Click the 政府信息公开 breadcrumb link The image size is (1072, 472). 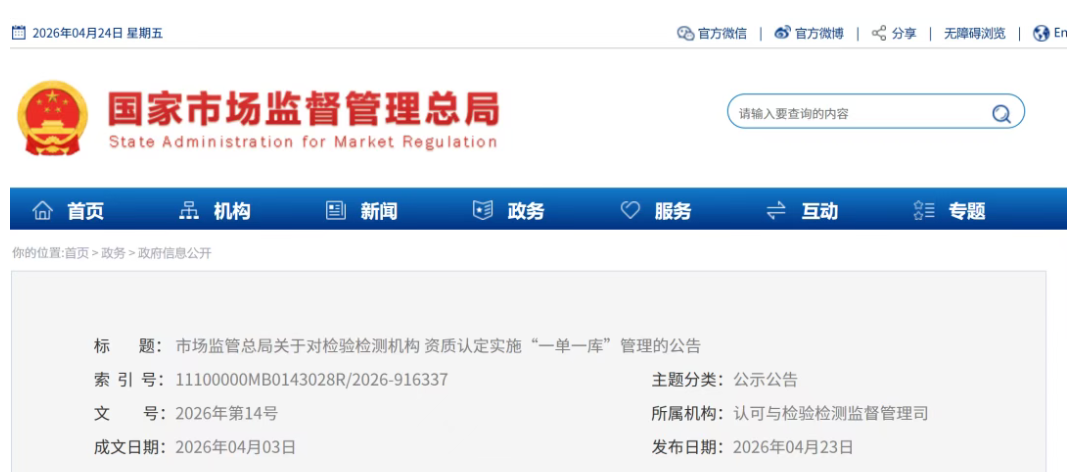175,253
